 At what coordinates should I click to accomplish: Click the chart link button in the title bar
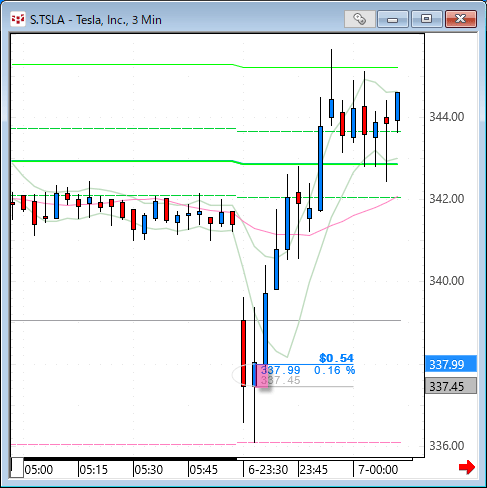pyautogui.click(x=360, y=19)
